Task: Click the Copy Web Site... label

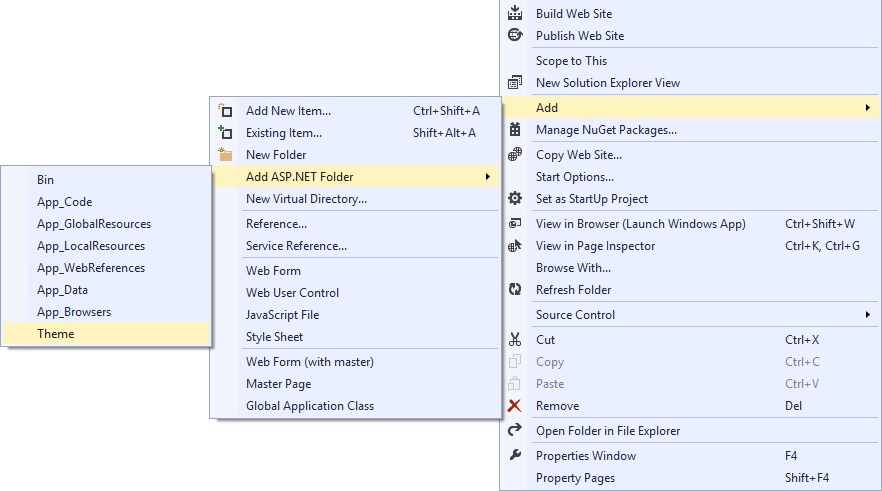Action: (579, 155)
